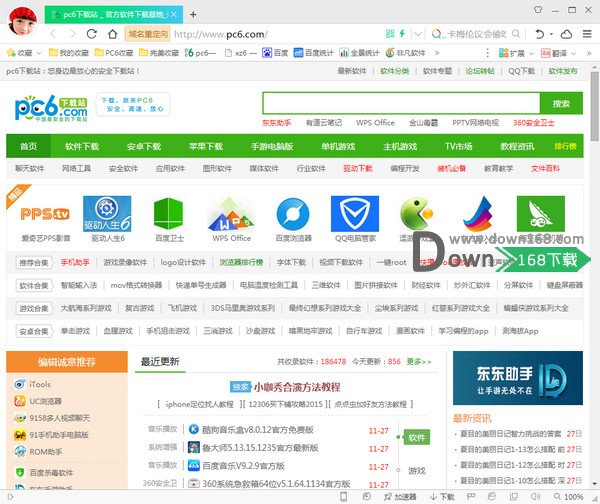Image resolution: width=600 pixels, height=504 pixels.
Task: Click the skin/shirt icon in title bar
Action: click(538, 10)
